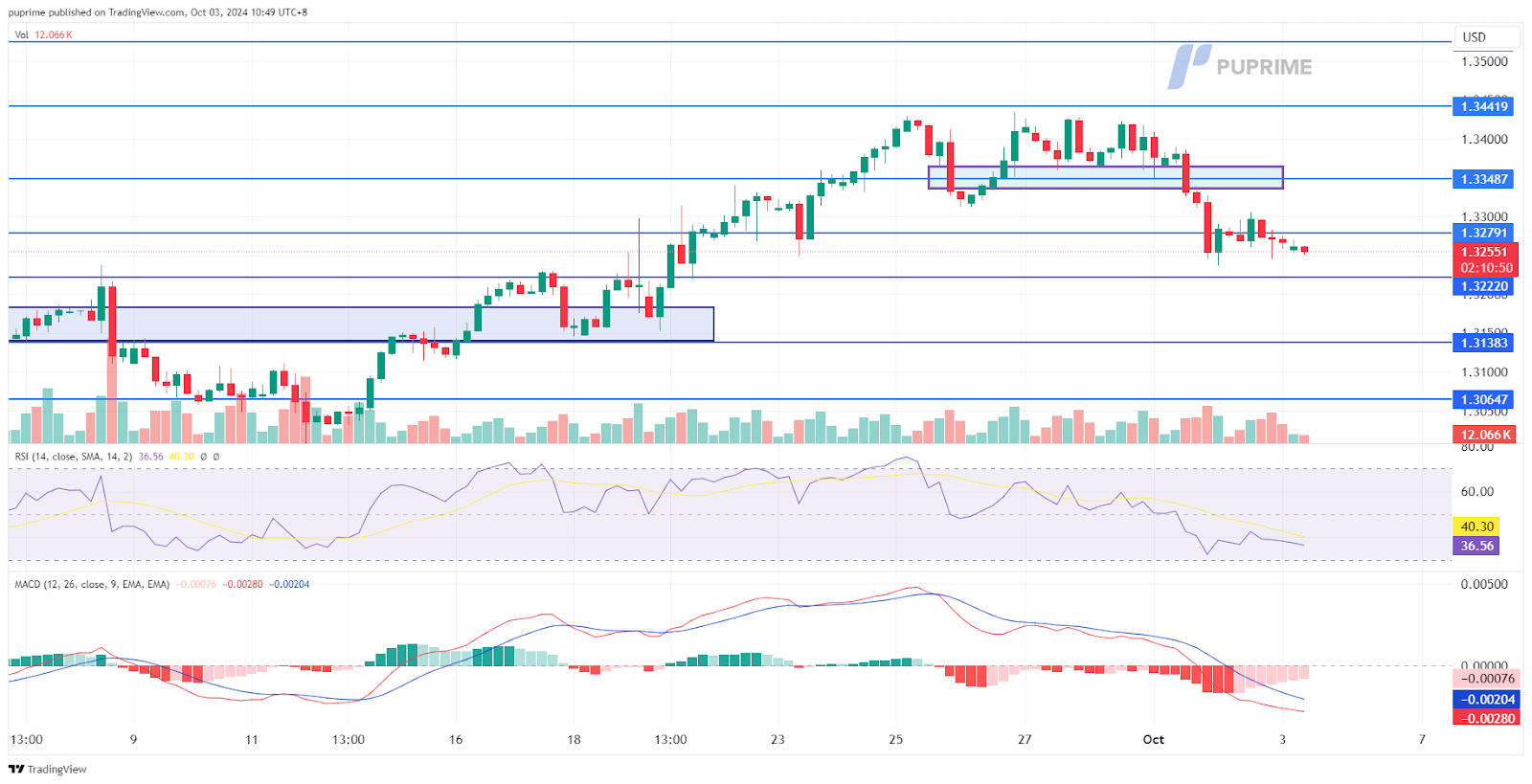
Task: Click the 1.30647 price level label
Action: [x=1483, y=400]
